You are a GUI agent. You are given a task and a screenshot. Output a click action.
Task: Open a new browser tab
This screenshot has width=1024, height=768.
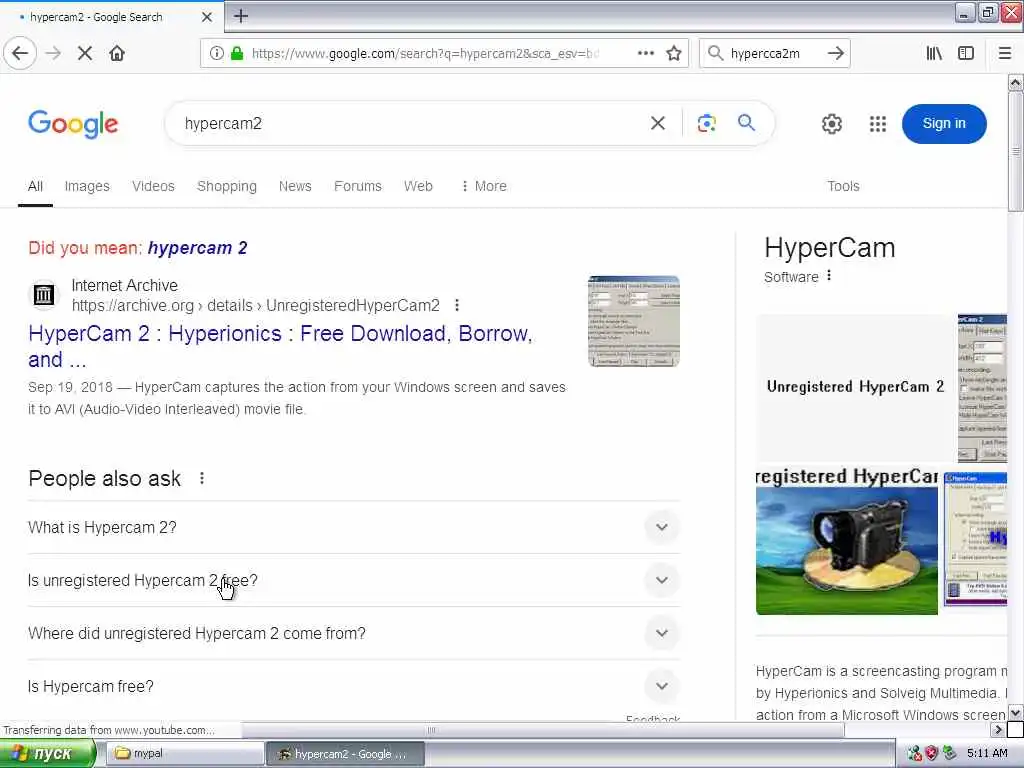[241, 16]
